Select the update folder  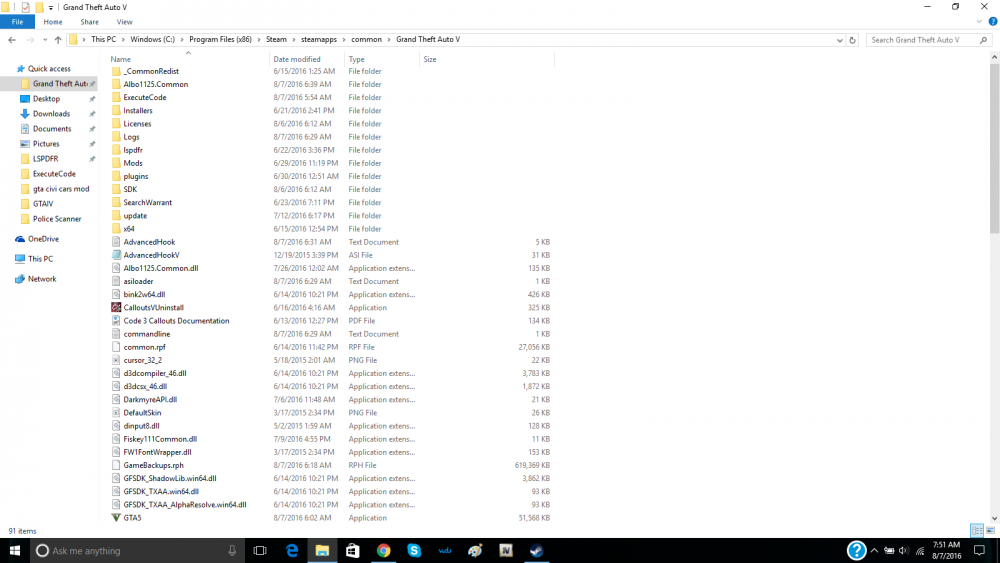(135, 216)
